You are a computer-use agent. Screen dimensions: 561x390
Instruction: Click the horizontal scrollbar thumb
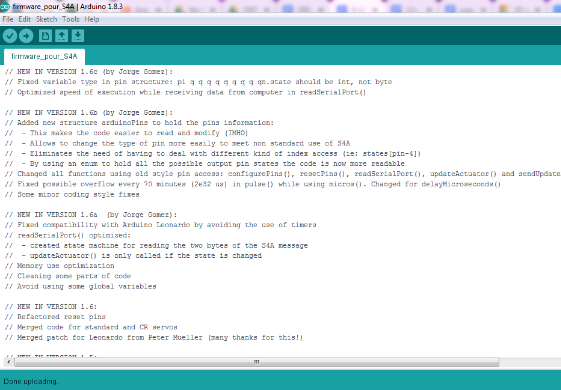[257, 362]
